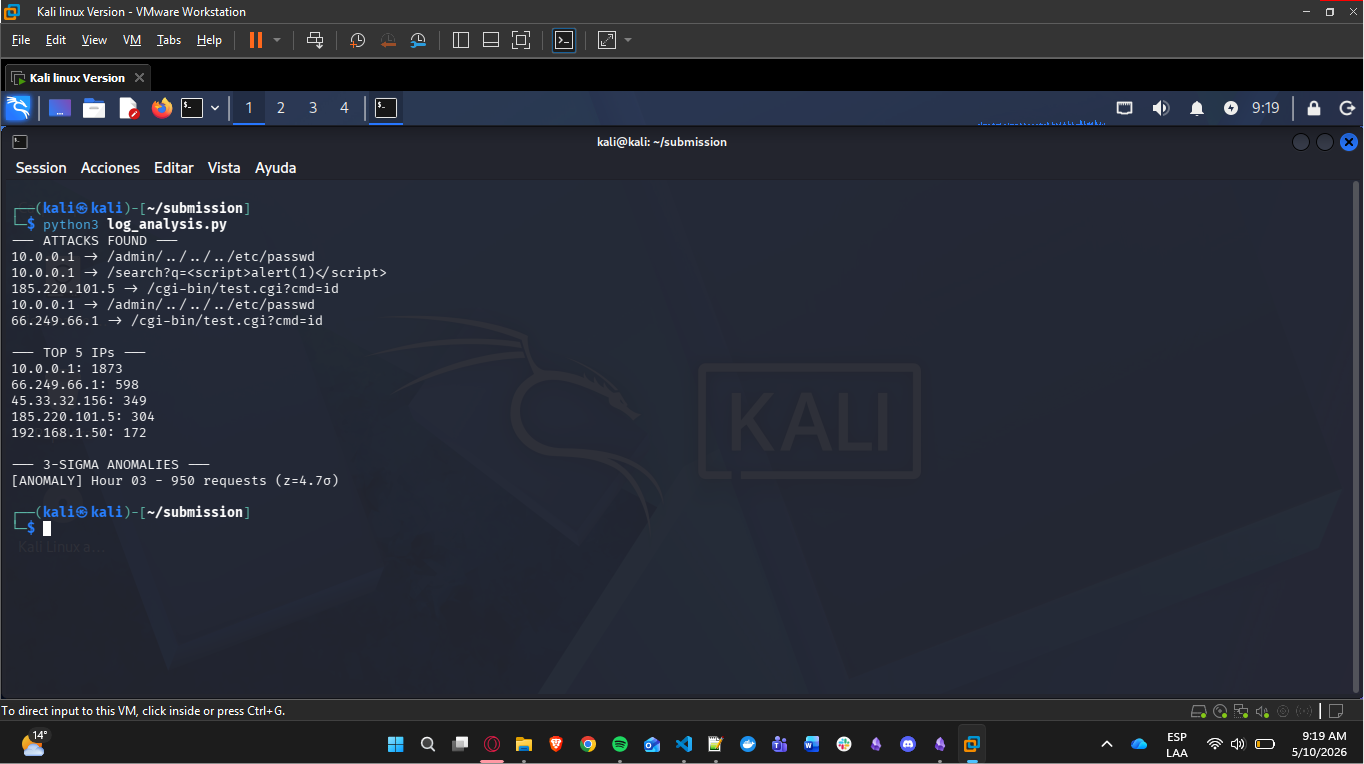
Task: Click the show desktop icon in Kali panel
Action: tap(60, 108)
